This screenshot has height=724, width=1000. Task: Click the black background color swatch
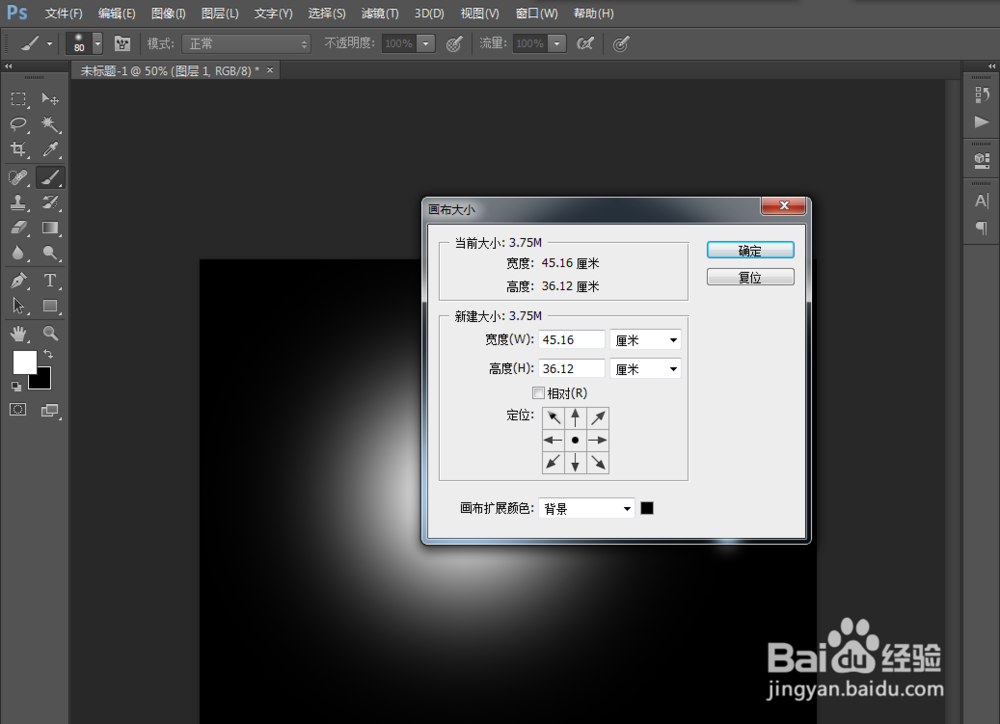point(43,381)
